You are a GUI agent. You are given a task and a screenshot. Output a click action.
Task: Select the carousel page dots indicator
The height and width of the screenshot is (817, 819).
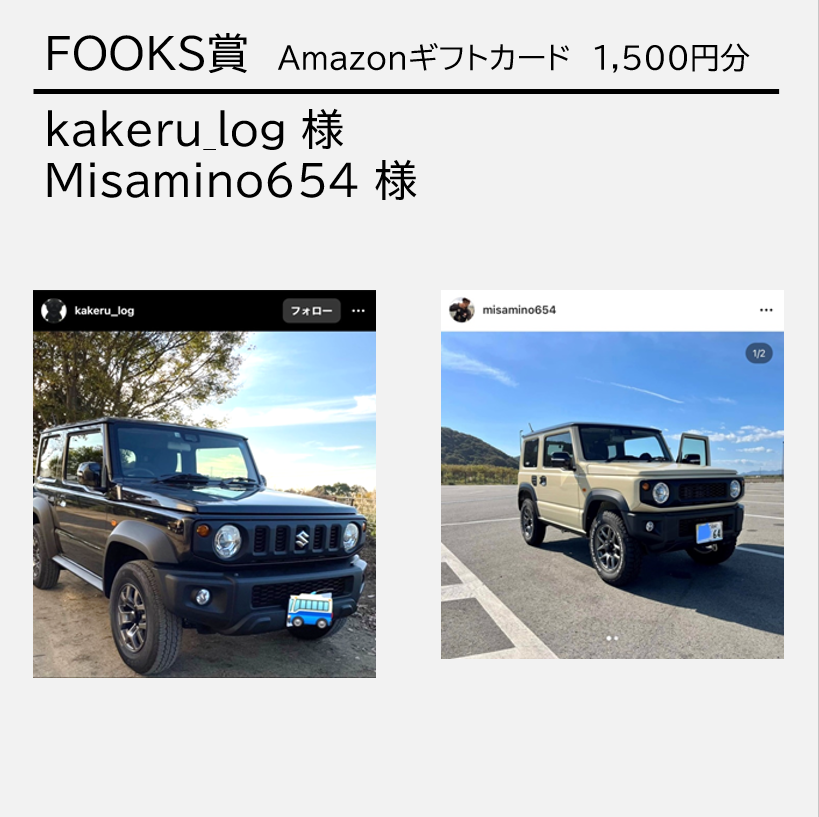coord(612,638)
